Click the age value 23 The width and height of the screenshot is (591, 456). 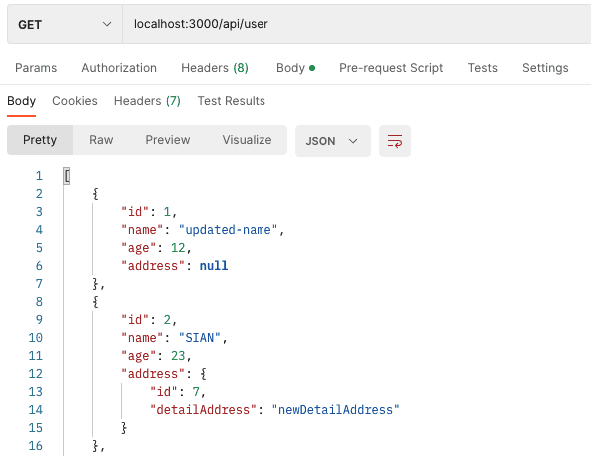178,356
